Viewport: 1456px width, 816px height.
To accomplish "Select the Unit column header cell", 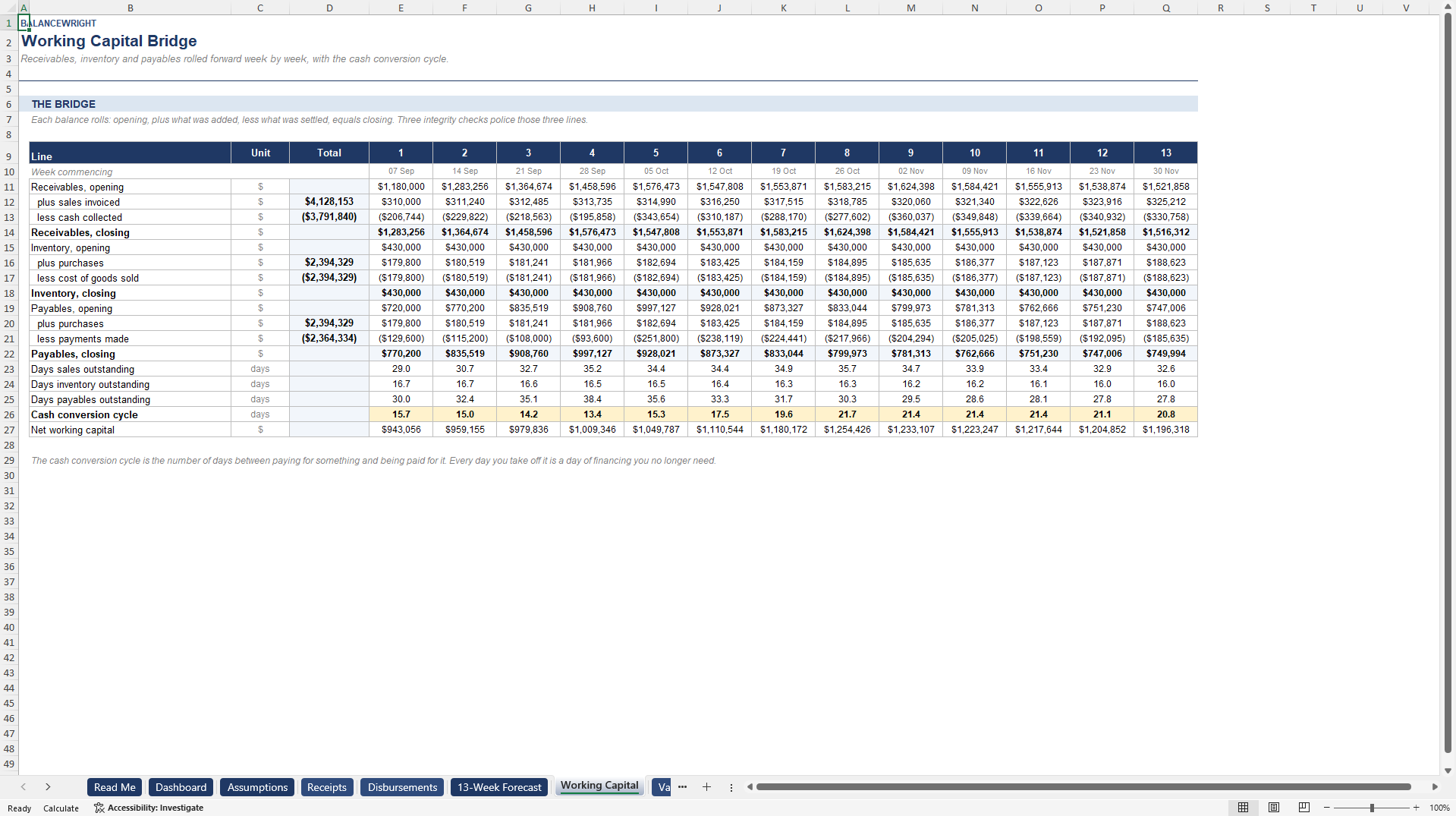I will pos(260,153).
